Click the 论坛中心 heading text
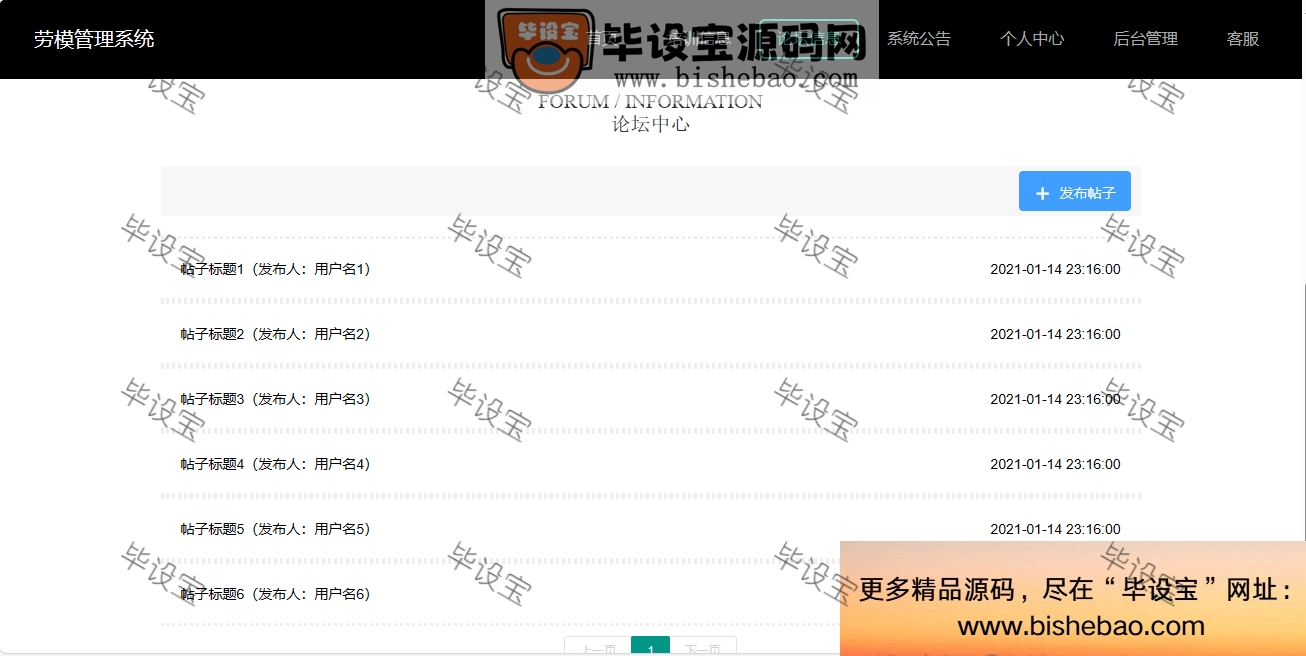The image size is (1306, 656). [651, 124]
